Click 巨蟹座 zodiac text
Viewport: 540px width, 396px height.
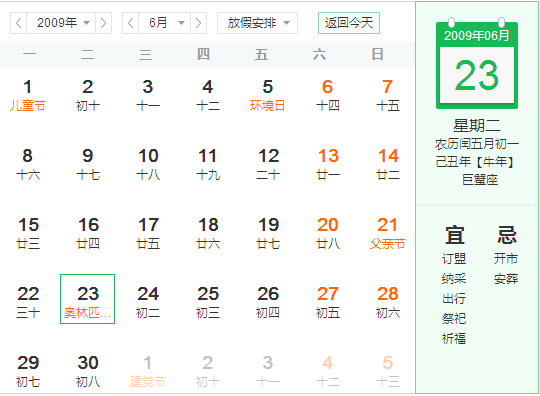(x=480, y=179)
